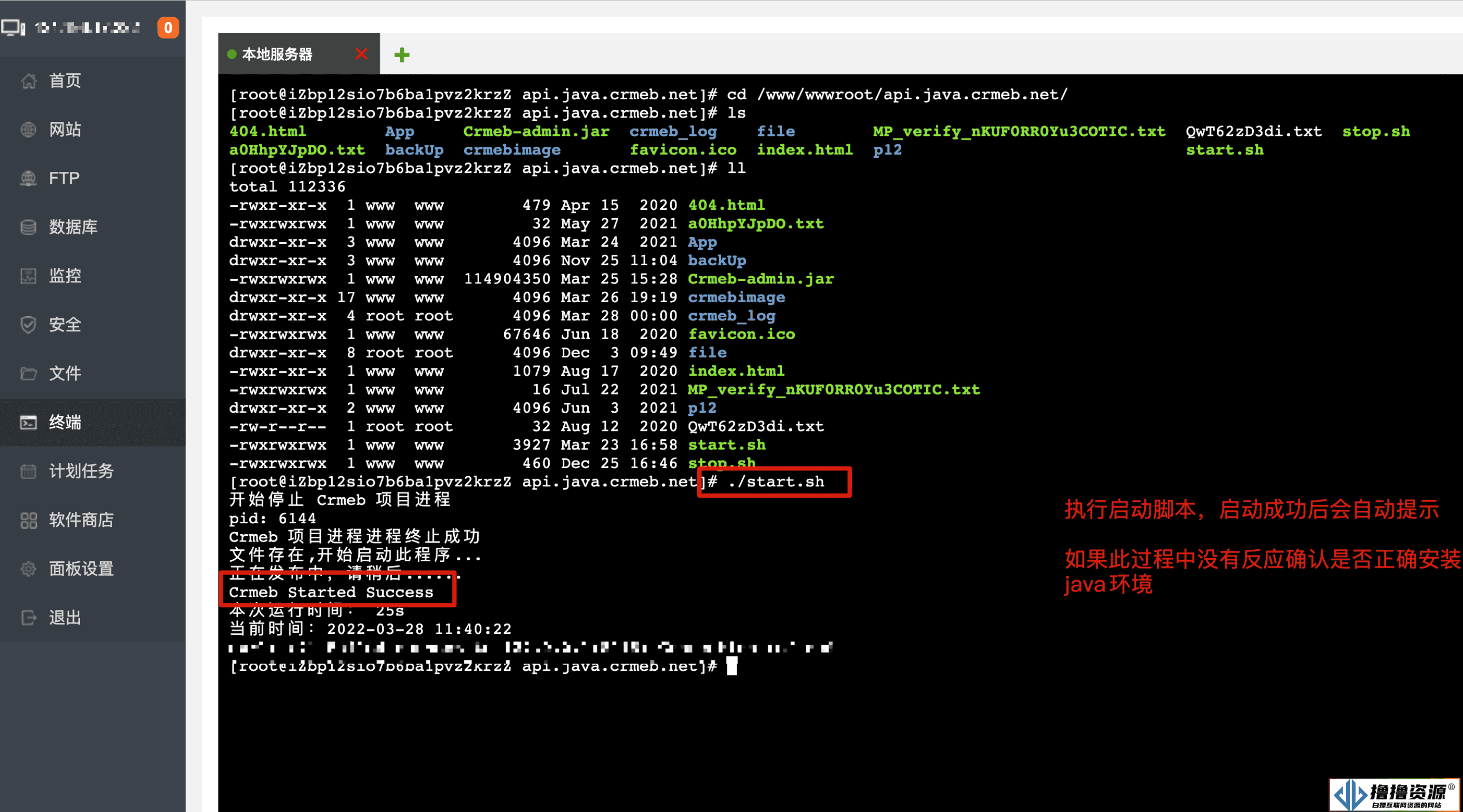This screenshot has width=1463, height=812.
Task: Click the monitor chart icon beside 监控
Action: click(x=29, y=276)
